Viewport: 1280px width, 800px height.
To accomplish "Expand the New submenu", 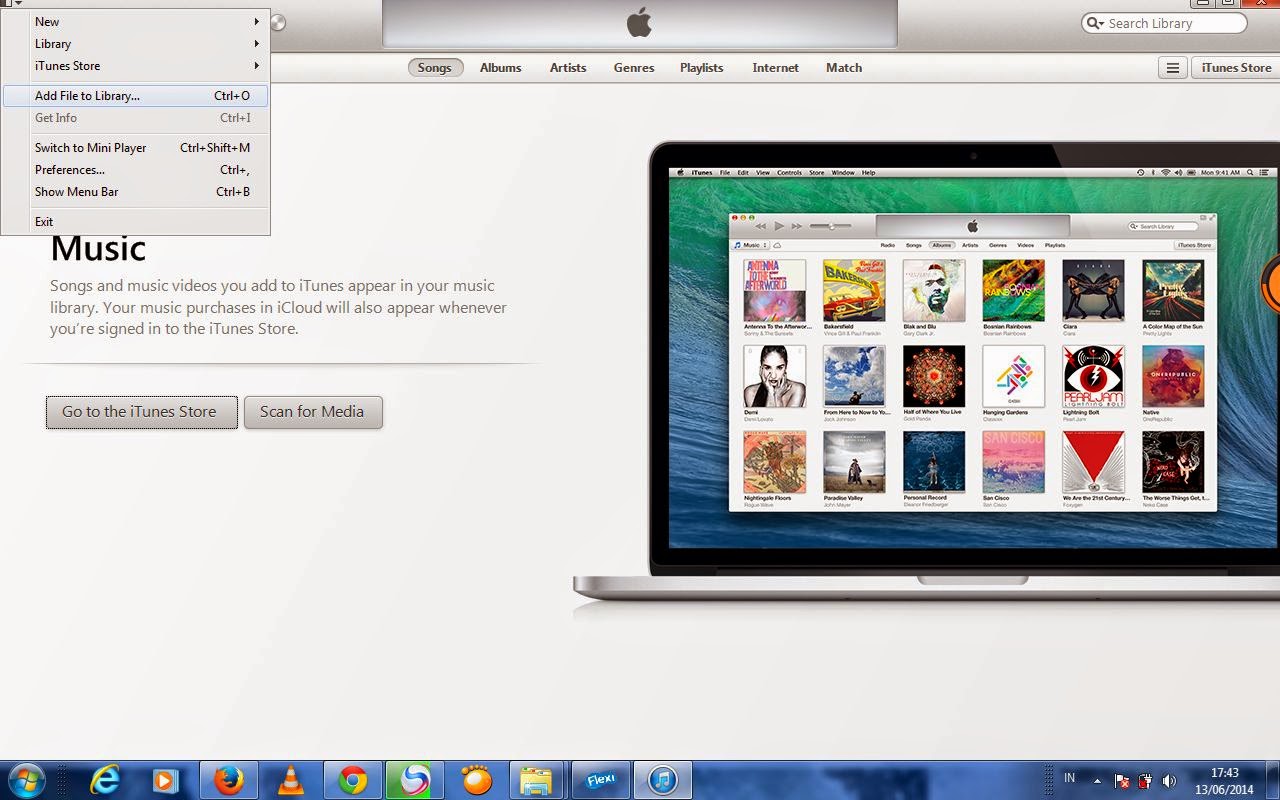I will click(x=135, y=22).
